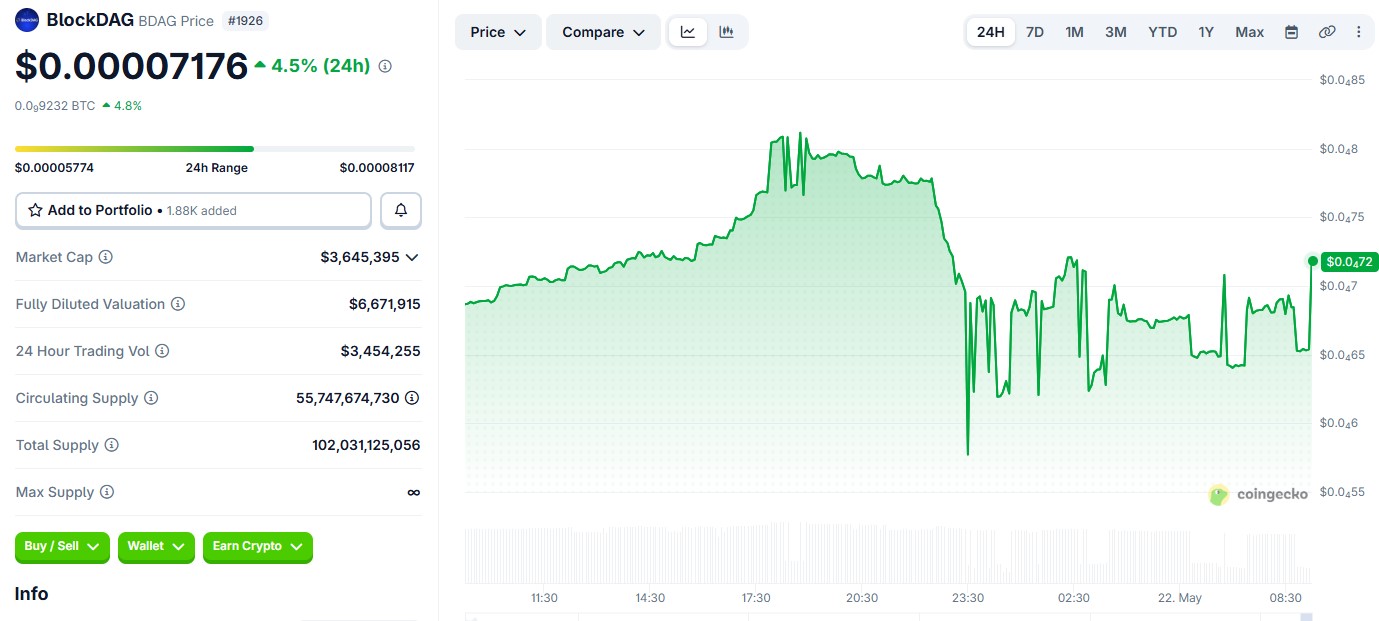Image resolution: width=1379 pixels, height=621 pixels.
Task: Select the 24H time range tab
Action: (990, 32)
